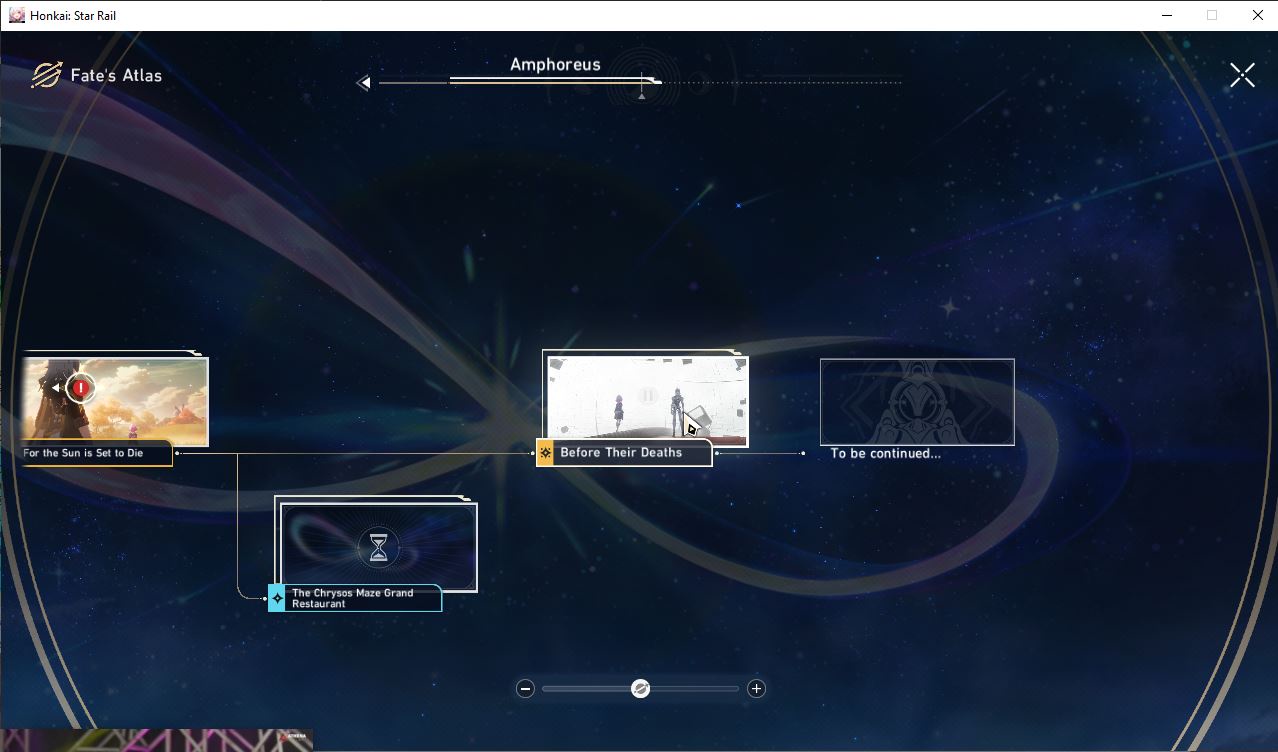Select the Amphoreus chapter title
Screen dimensions: 1278x752
pyautogui.click(x=555, y=64)
